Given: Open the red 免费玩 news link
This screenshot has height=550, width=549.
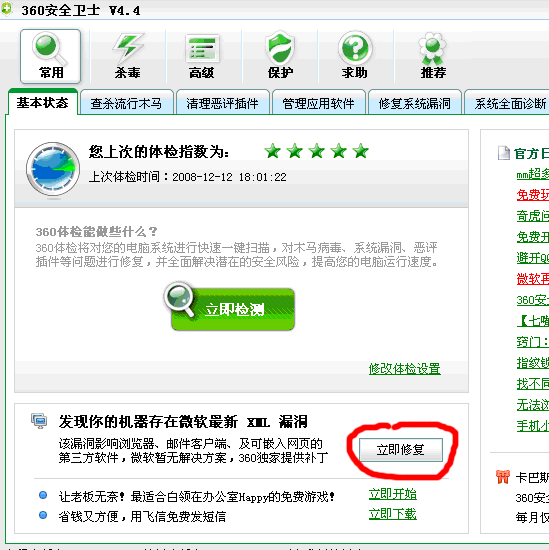Looking at the screenshot, I should click(533, 195).
